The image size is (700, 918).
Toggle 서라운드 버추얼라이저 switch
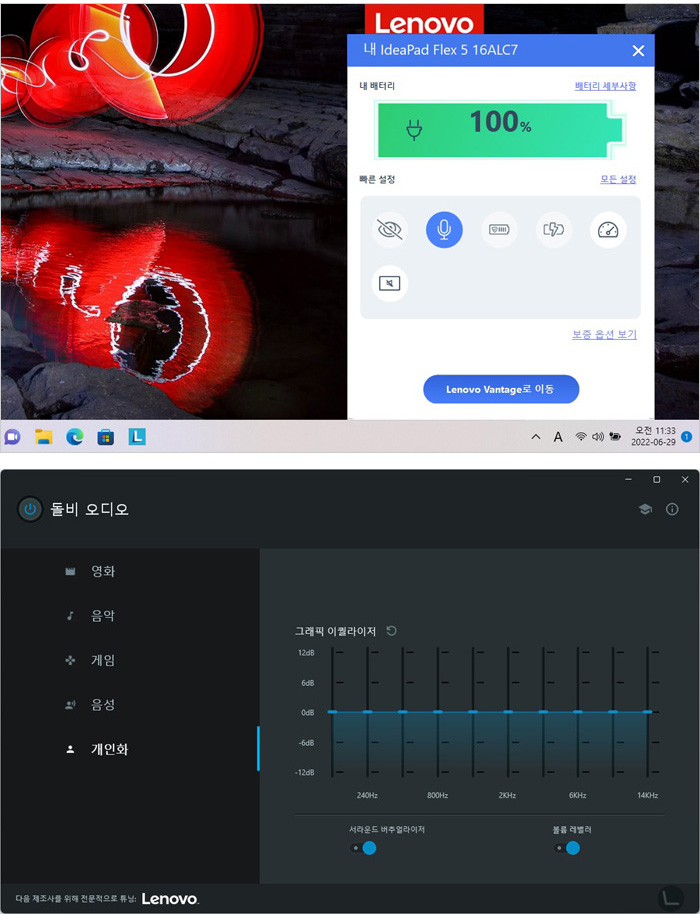click(x=363, y=848)
